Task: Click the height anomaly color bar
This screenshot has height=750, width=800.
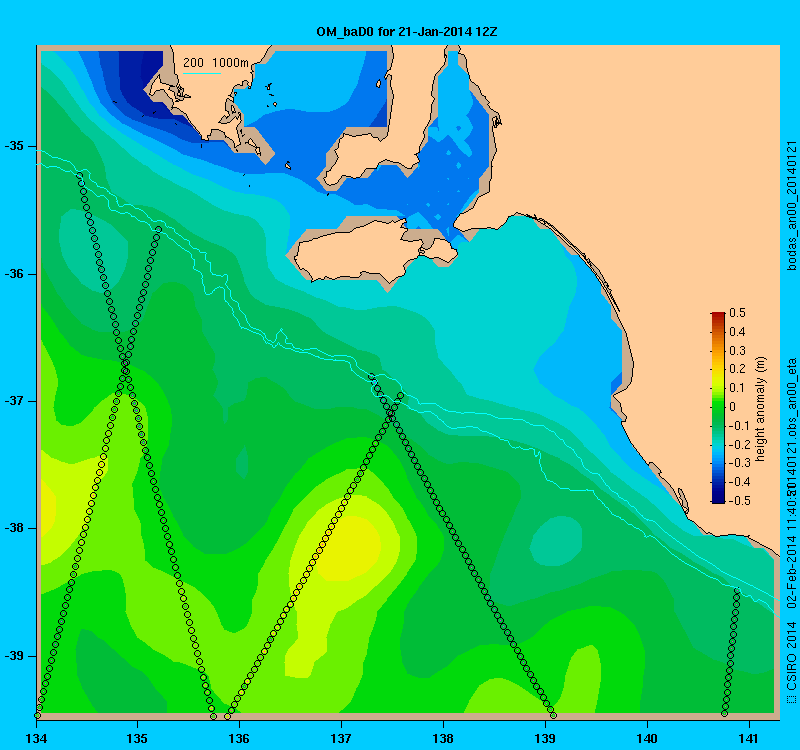Action: [718, 408]
